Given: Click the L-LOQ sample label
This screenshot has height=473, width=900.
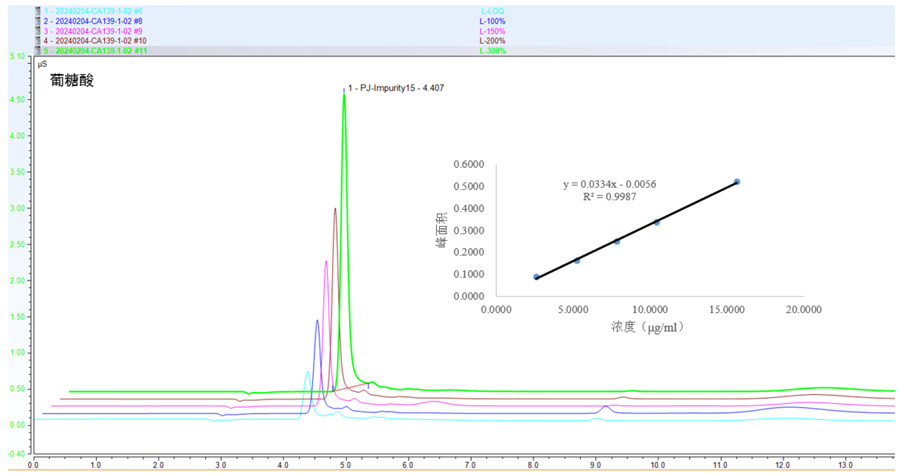Looking at the screenshot, I should coord(492,10).
